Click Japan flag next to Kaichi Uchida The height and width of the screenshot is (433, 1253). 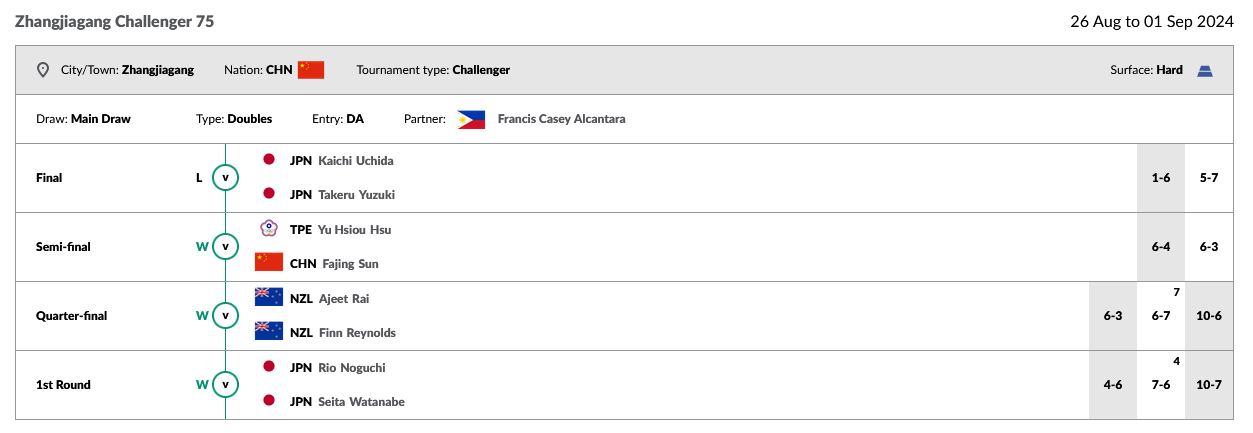(x=268, y=160)
